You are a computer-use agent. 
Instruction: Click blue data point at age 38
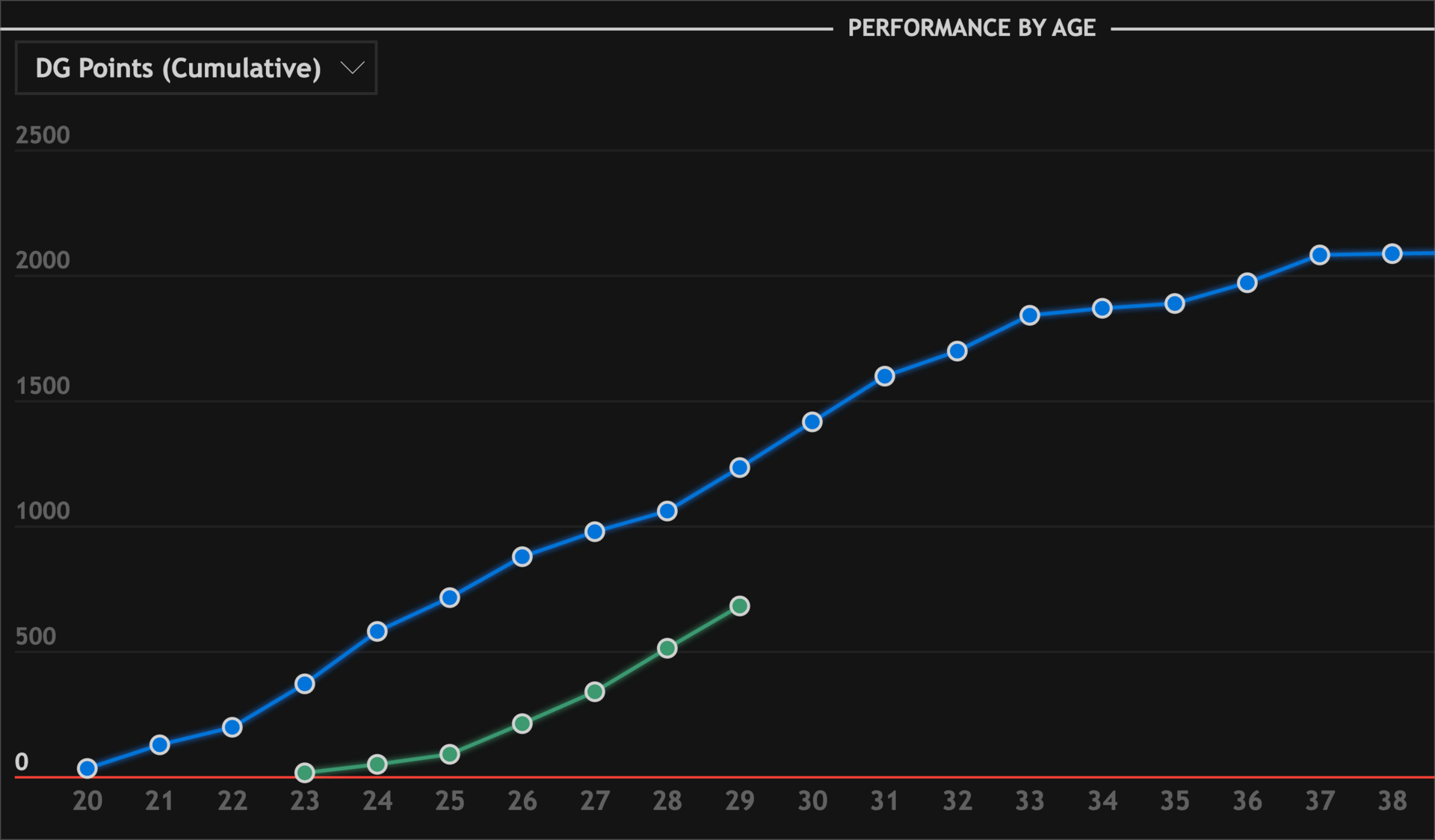[x=1392, y=254]
